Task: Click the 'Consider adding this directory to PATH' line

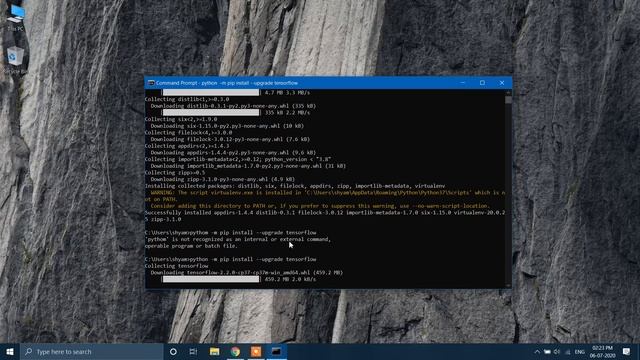Action: click(320, 206)
